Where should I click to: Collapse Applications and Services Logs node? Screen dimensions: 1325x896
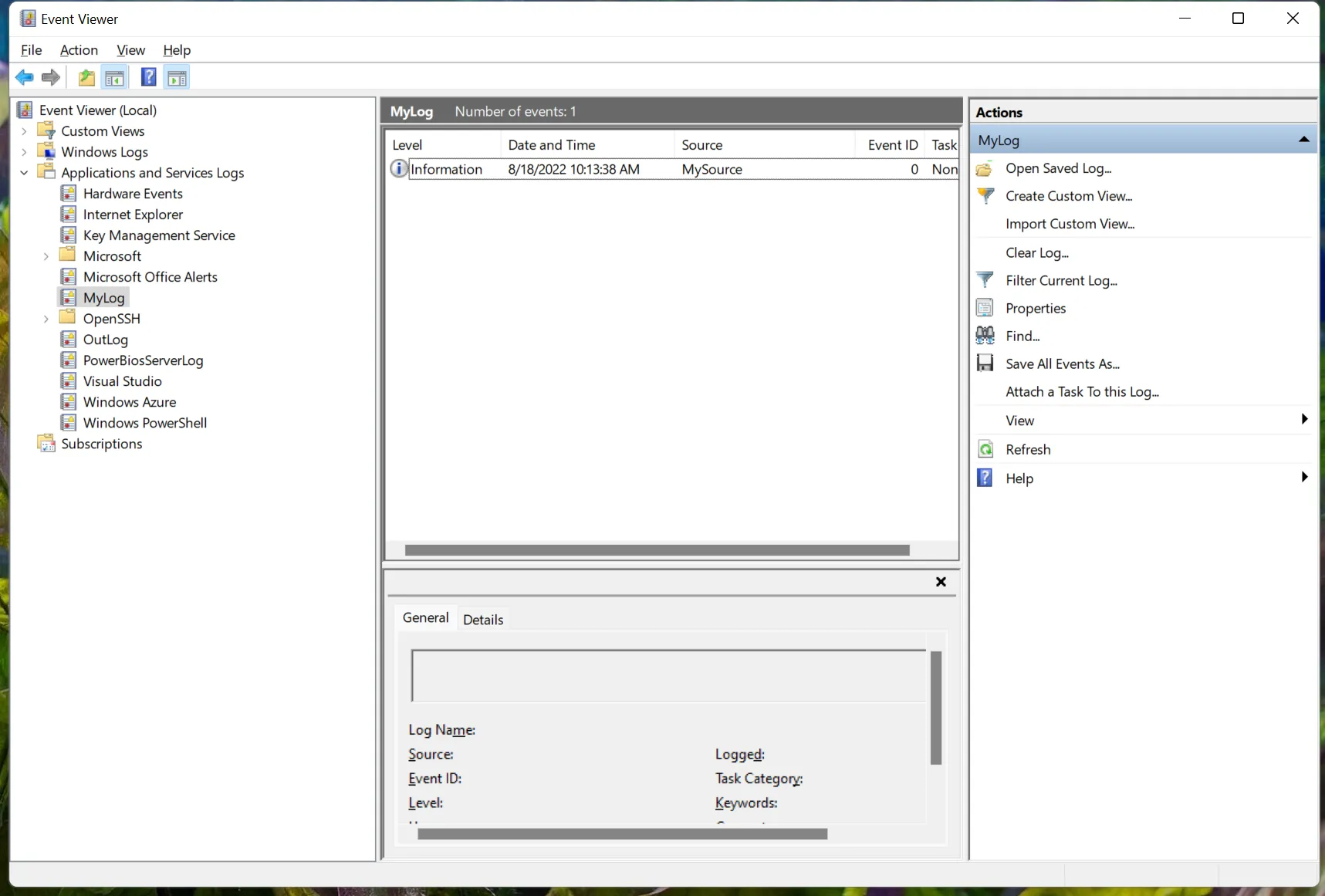click(x=25, y=173)
